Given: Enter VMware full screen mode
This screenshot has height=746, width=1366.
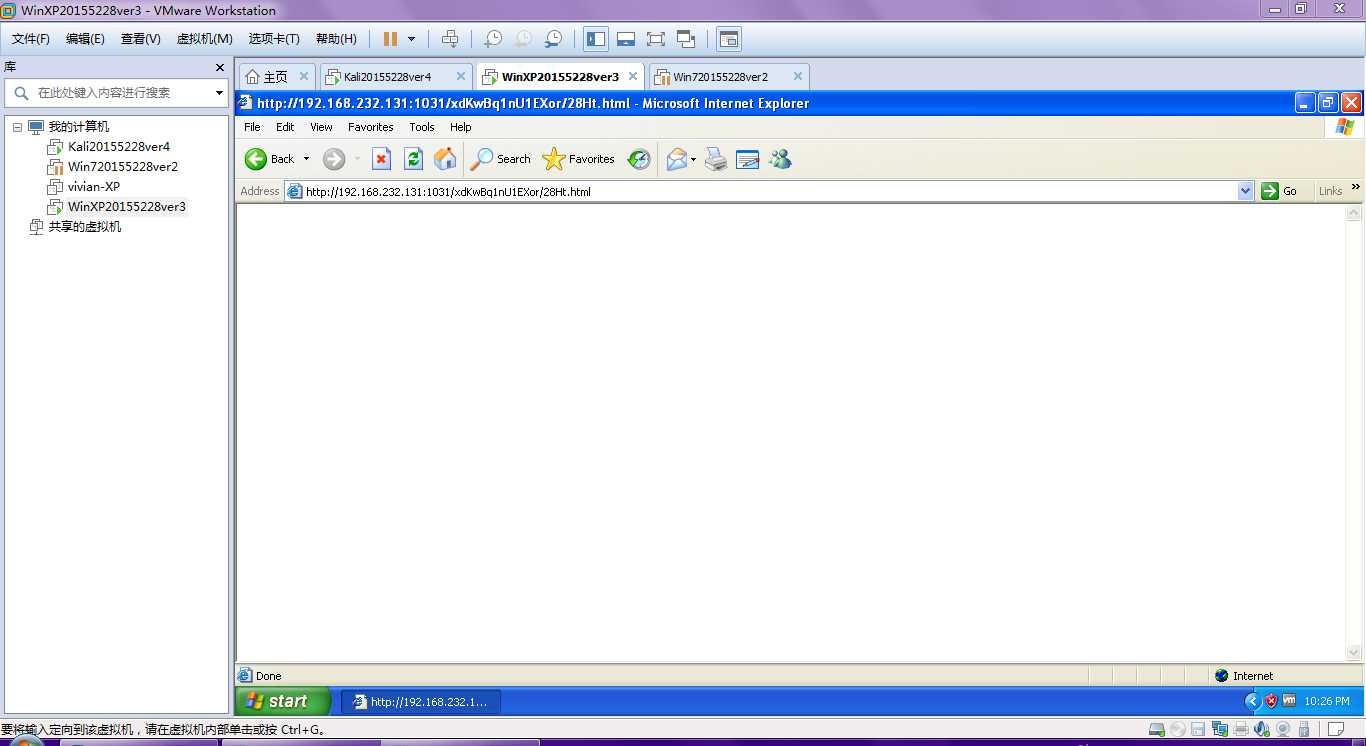Looking at the screenshot, I should tap(656, 39).
